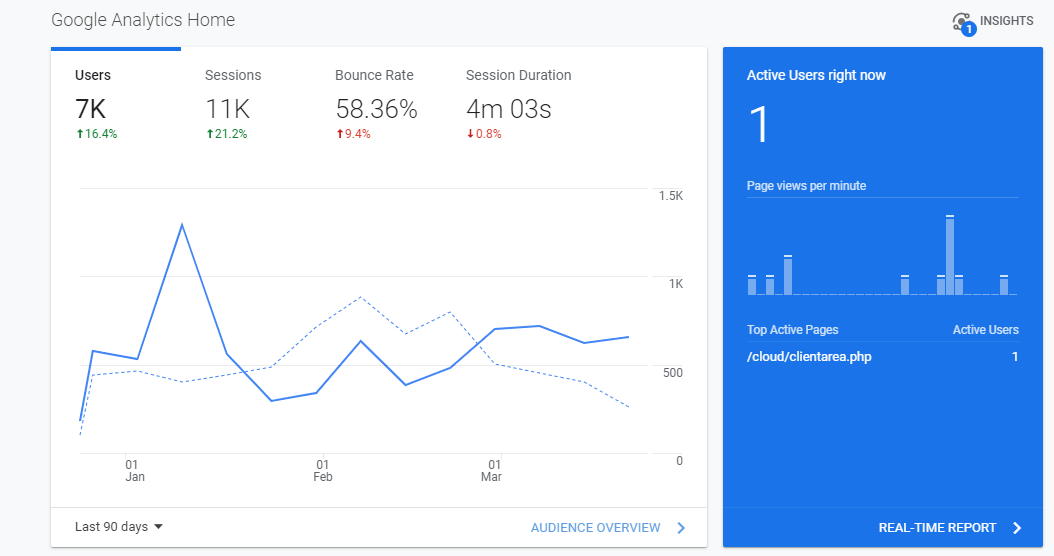Click the red up arrow under Bounce Rate
This screenshot has width=1054, height=556.
tap(340, 134)
